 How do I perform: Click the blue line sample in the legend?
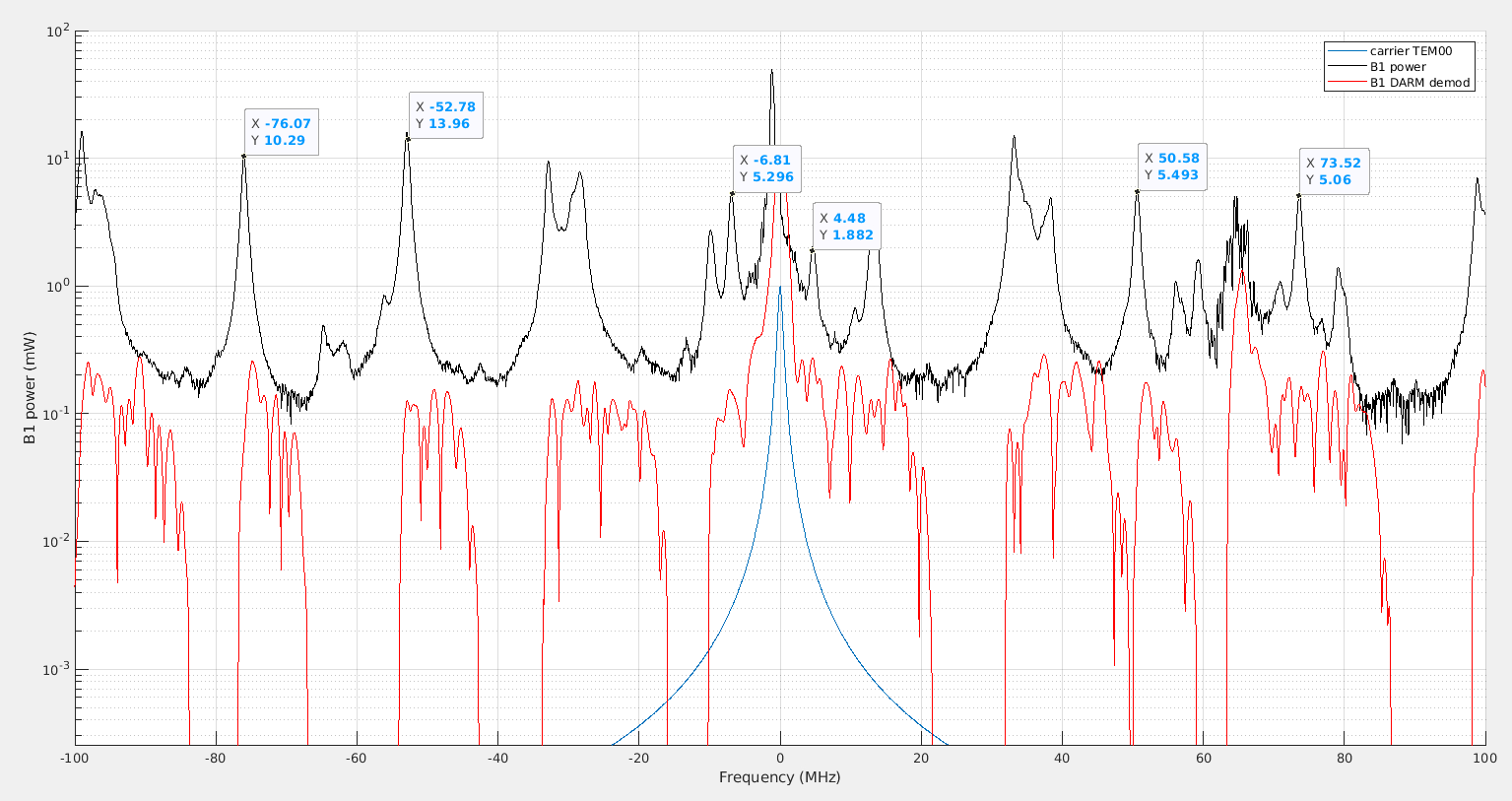point(1346,51)
